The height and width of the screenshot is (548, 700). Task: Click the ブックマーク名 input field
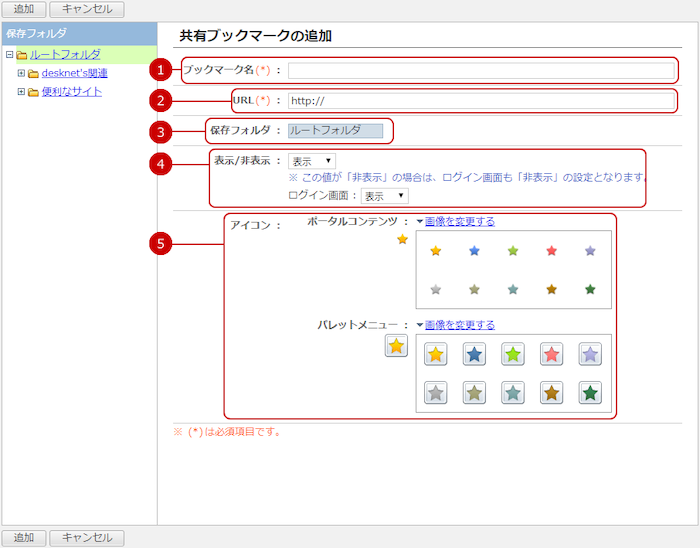(481, 71)
